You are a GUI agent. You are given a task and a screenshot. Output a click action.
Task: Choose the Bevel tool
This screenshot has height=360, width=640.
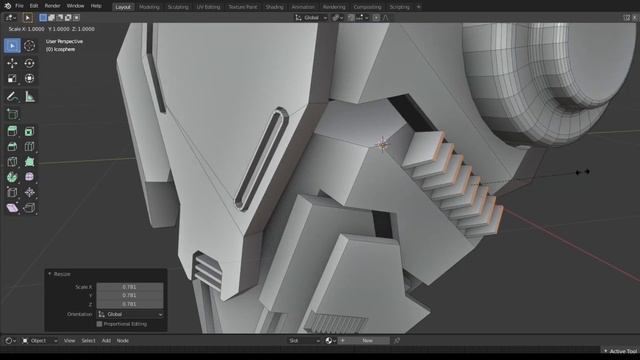[12, 147]
